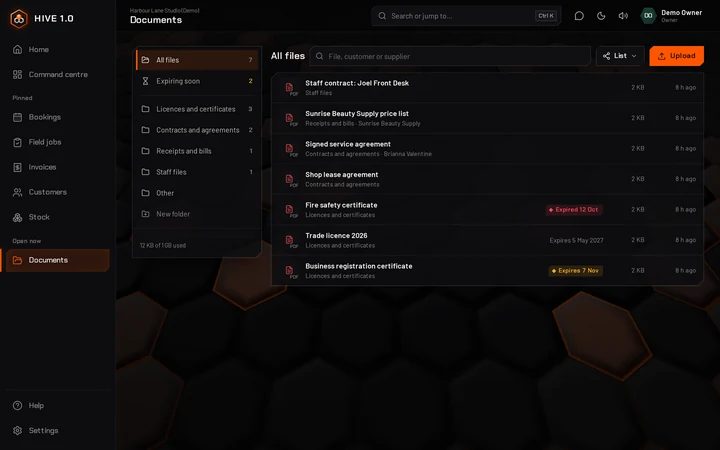720x450 pixels.
Task: Go to Stock label in sidebar
Action: click(x=39, y=217)
